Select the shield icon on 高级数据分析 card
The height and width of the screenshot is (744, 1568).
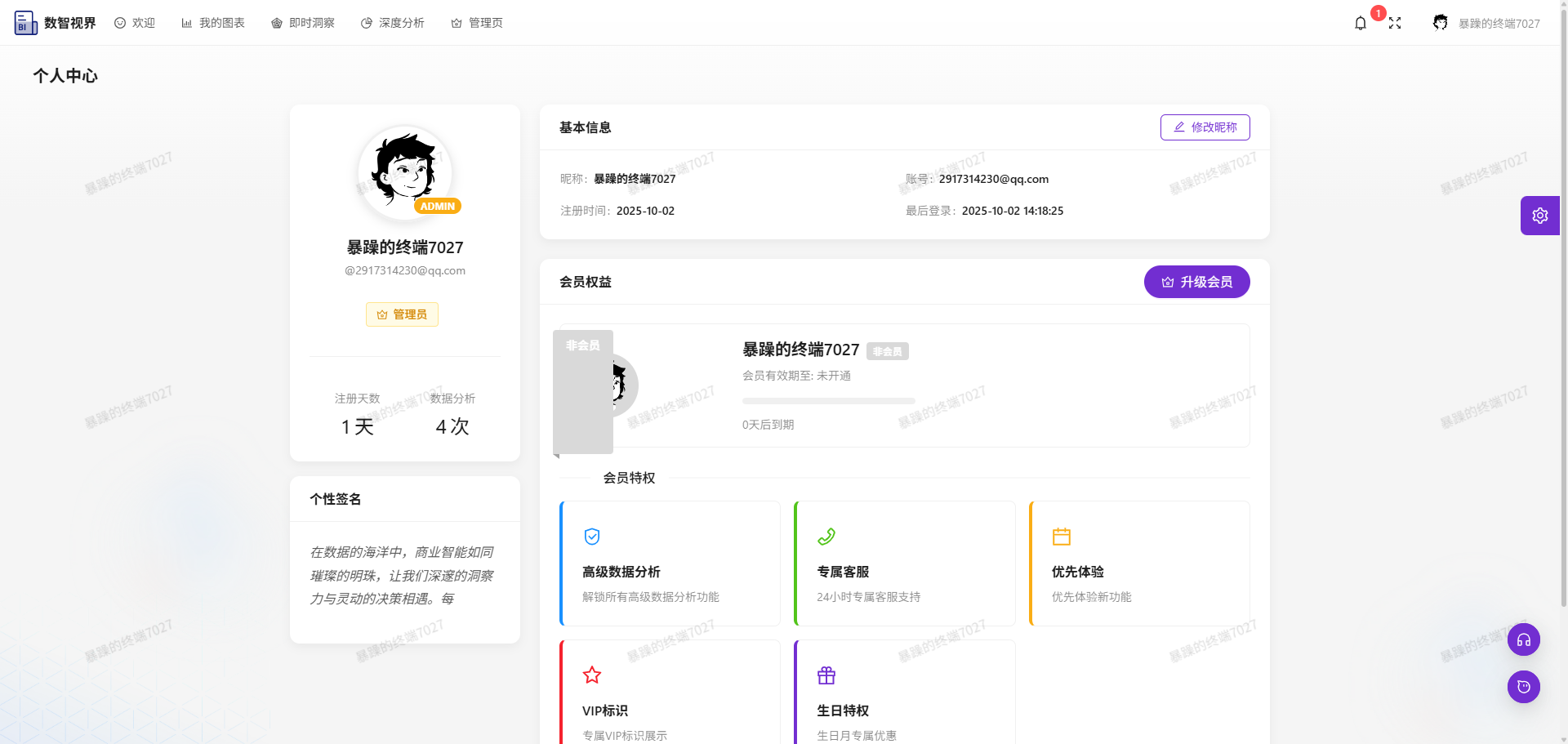(x=591, y=537)
